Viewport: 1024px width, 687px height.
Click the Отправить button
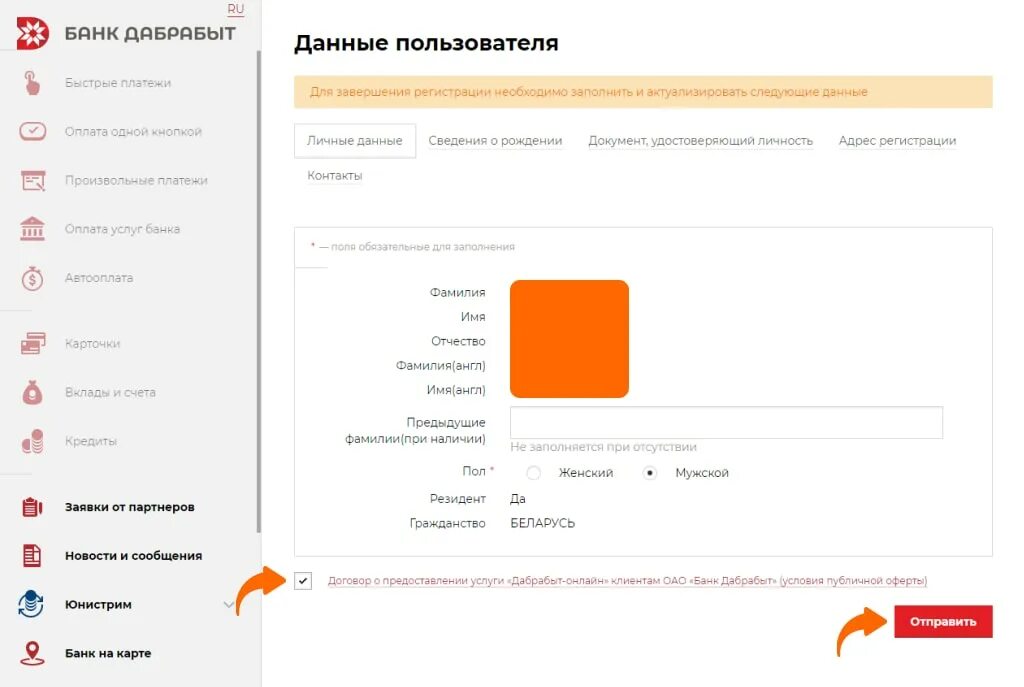point(943,622)
